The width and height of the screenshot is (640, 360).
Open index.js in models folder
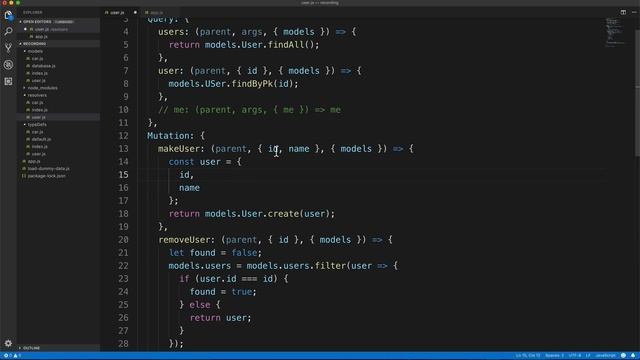click(40, 73)
